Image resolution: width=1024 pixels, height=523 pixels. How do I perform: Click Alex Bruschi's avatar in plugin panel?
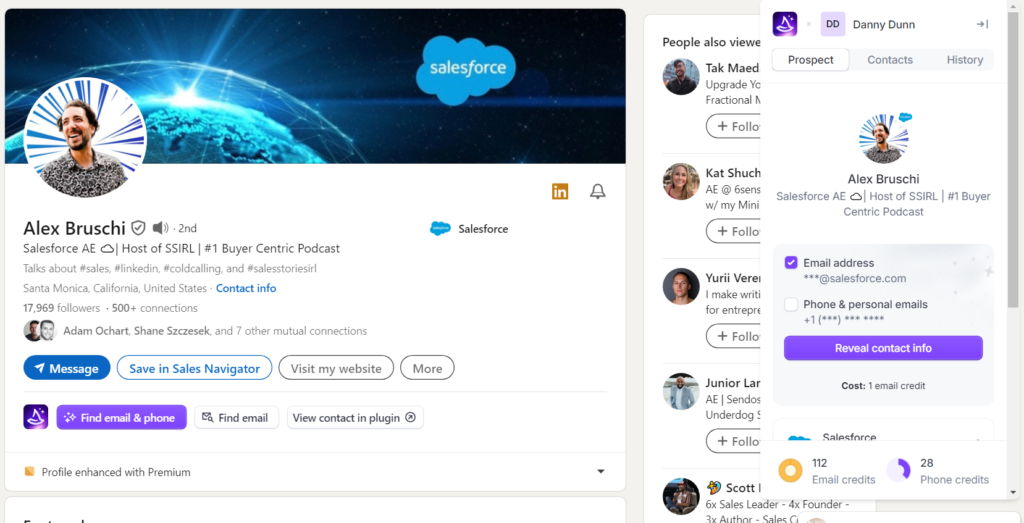(882, 138)
